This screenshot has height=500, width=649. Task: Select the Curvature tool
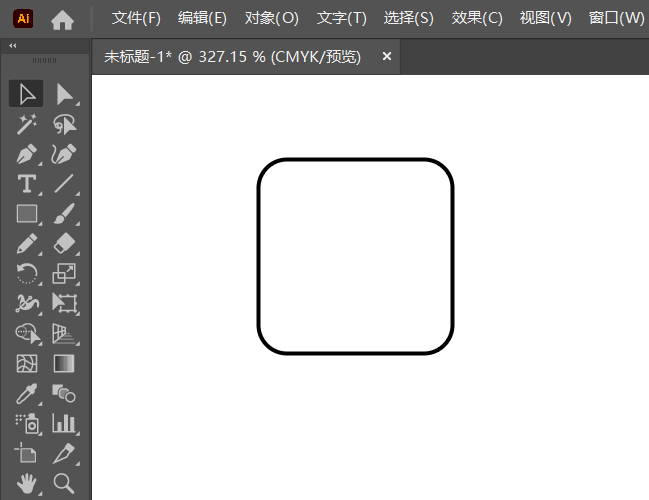tap(64, 154)
